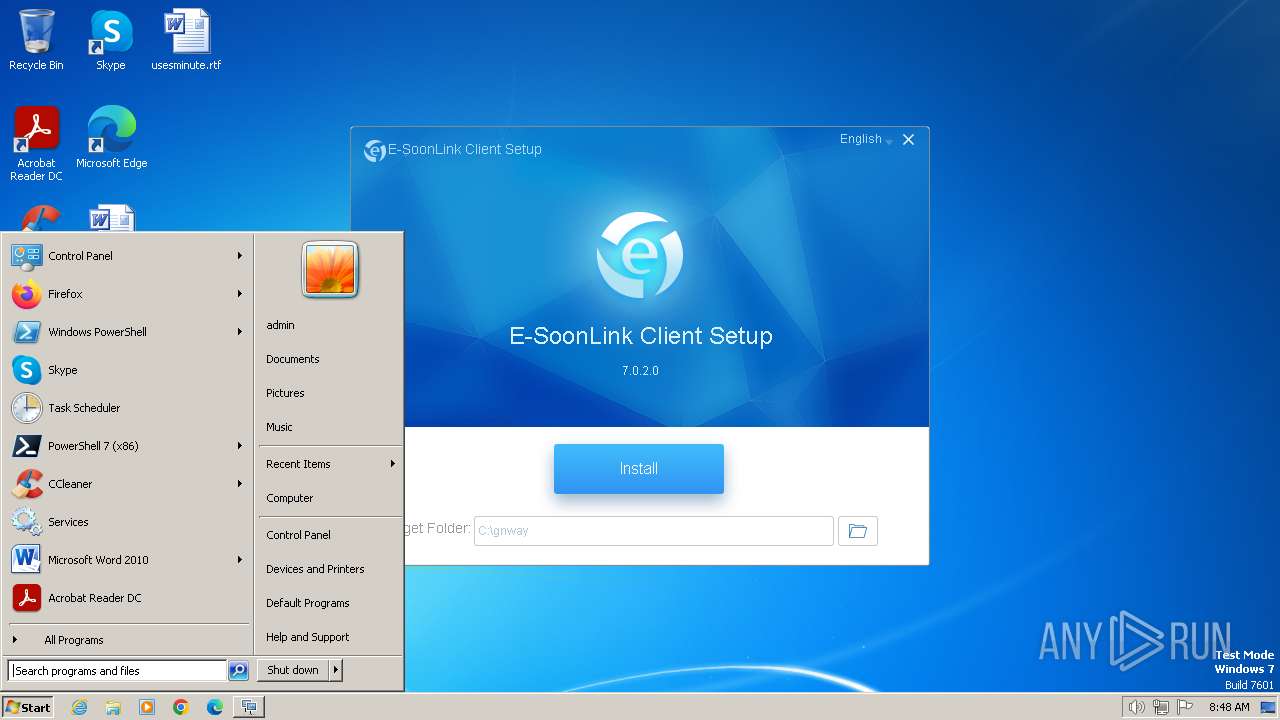Open English language dropdown

866,139
